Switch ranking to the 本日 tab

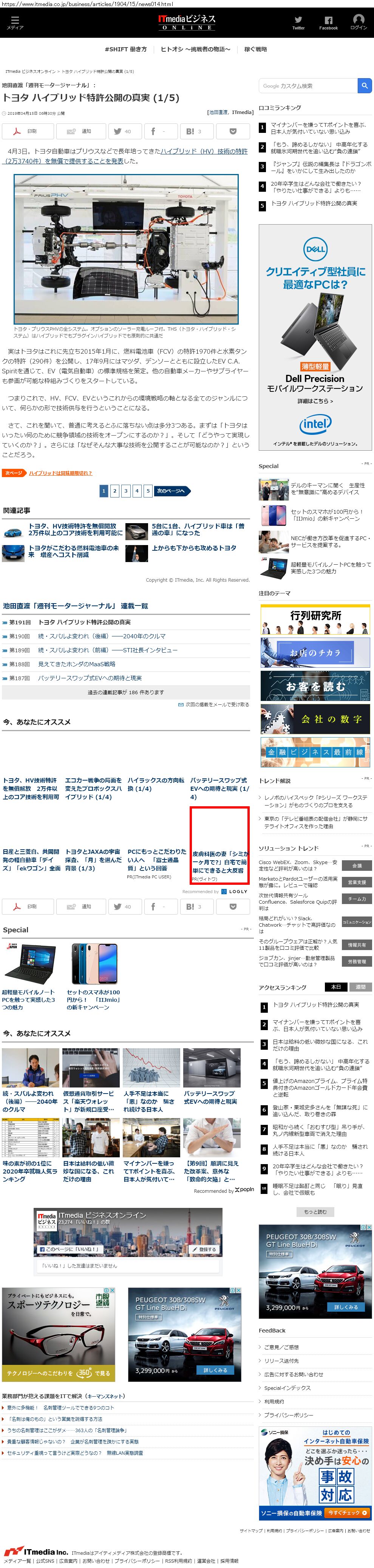point(335,987)
